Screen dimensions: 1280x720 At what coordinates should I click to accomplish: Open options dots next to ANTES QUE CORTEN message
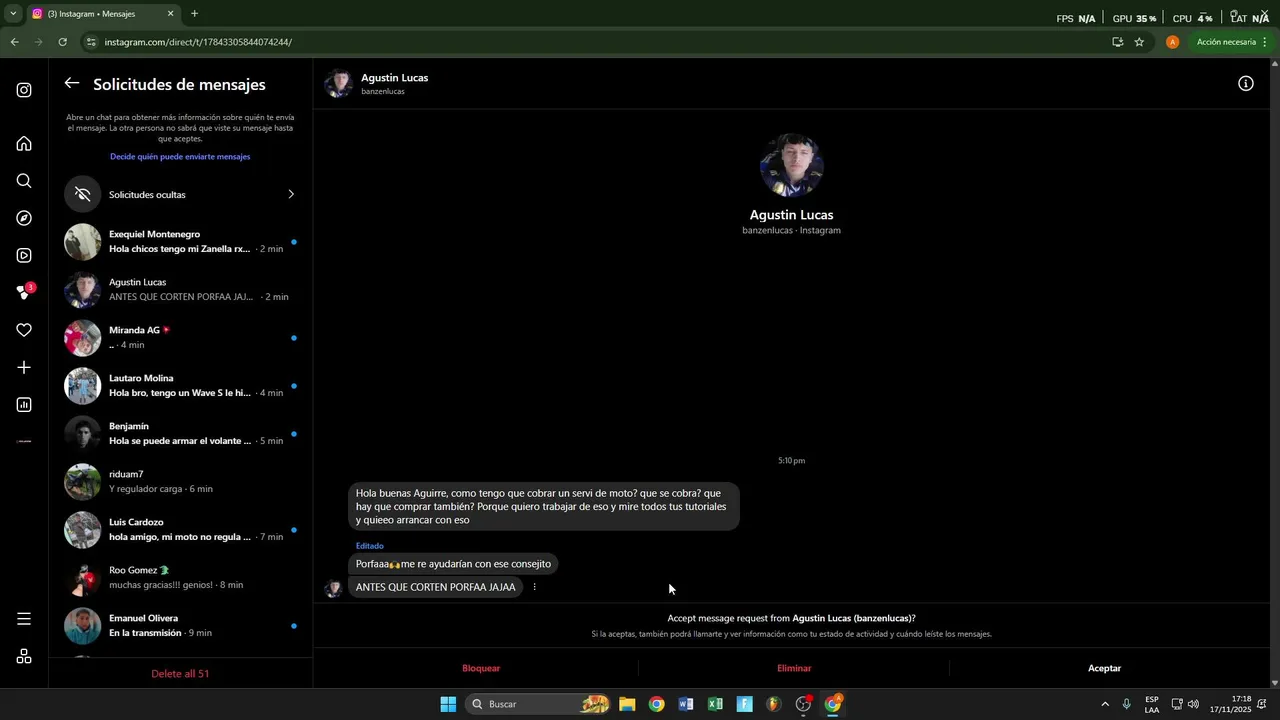coord(534,587)
